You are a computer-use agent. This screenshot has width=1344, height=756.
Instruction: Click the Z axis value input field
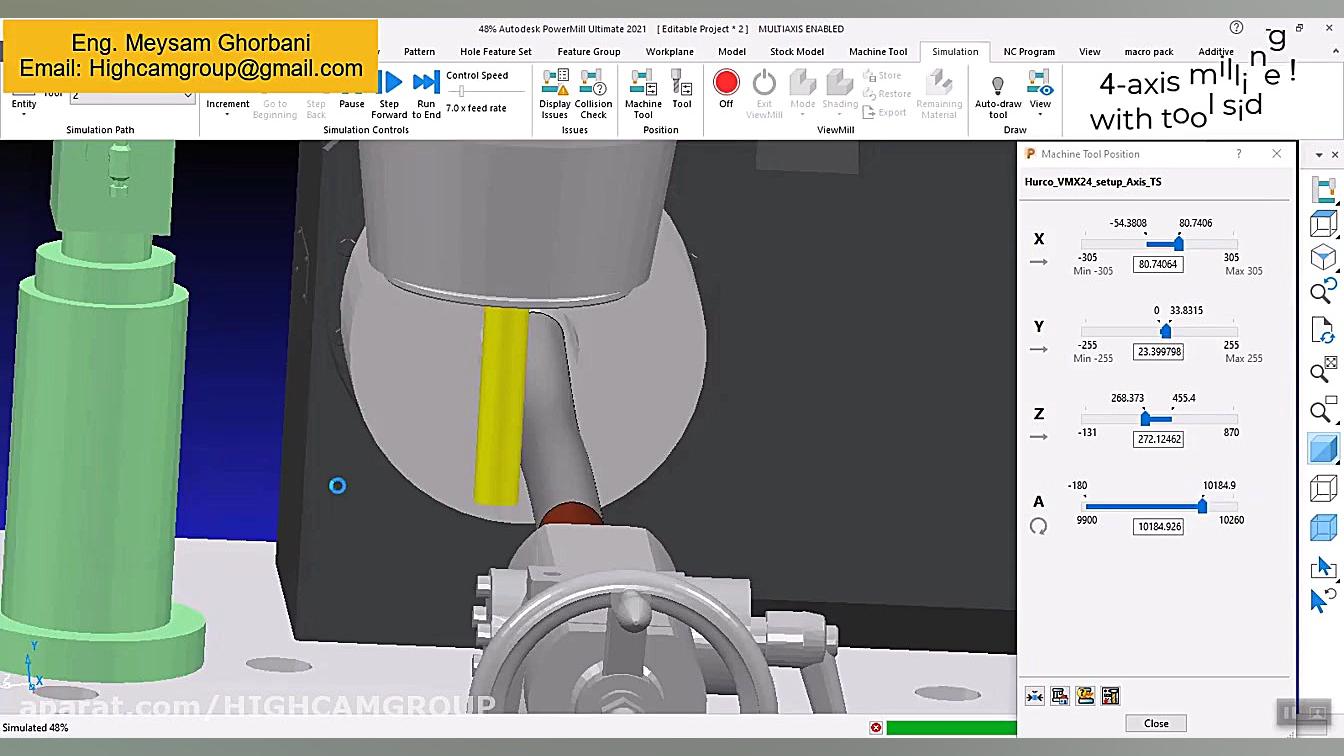click(x=1158, y=439)
